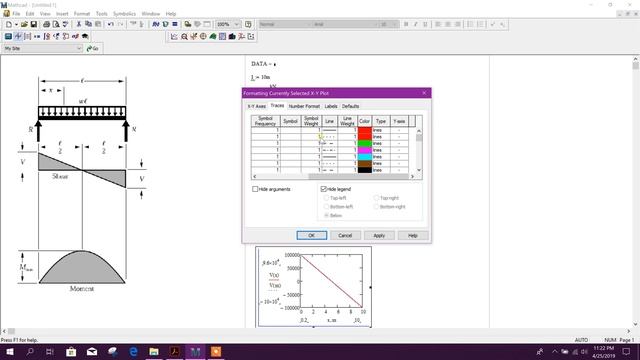Click the magenta trace color swatch

click(x=364, y=150)
